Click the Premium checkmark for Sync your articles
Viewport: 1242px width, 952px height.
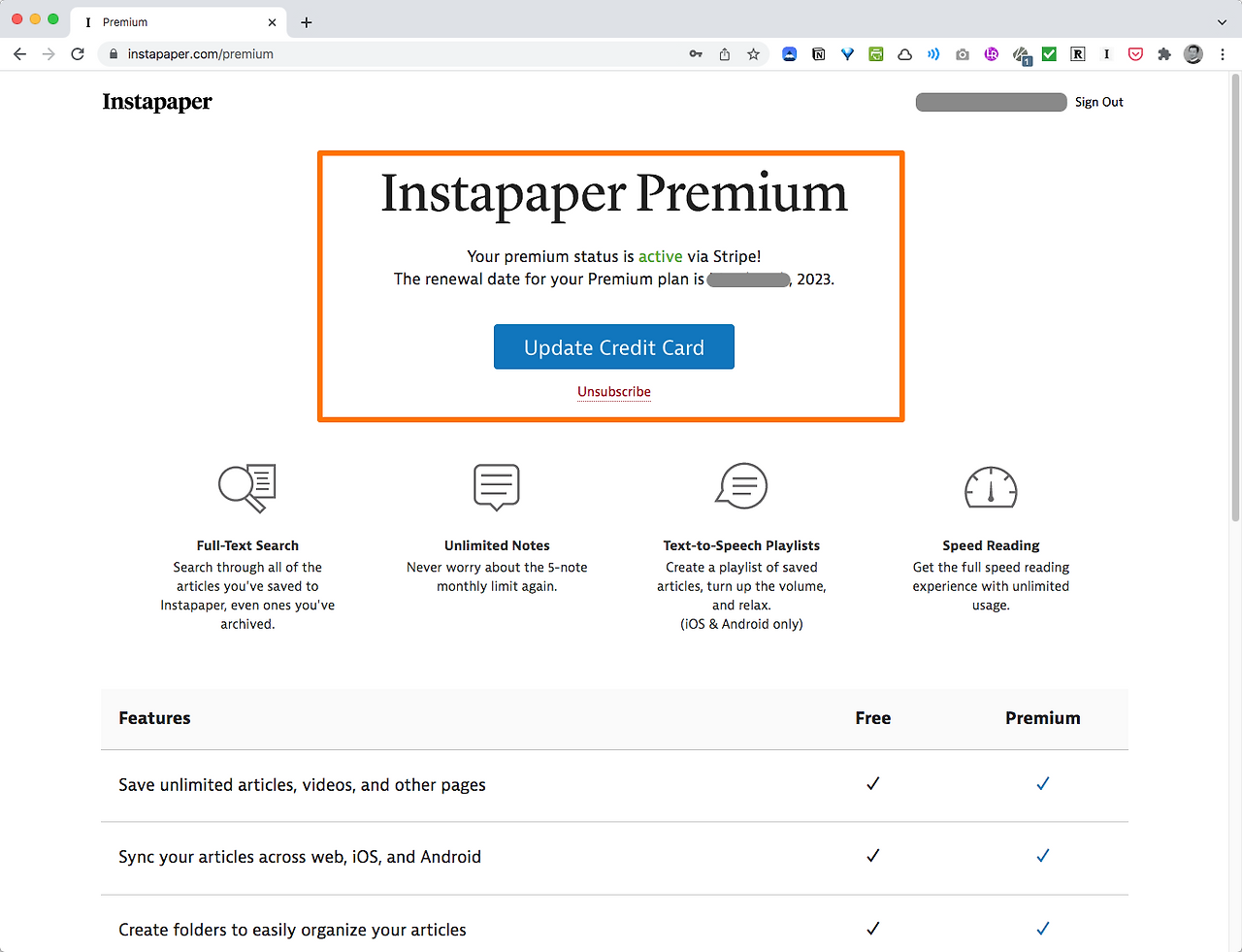(x=1043, y=855)
